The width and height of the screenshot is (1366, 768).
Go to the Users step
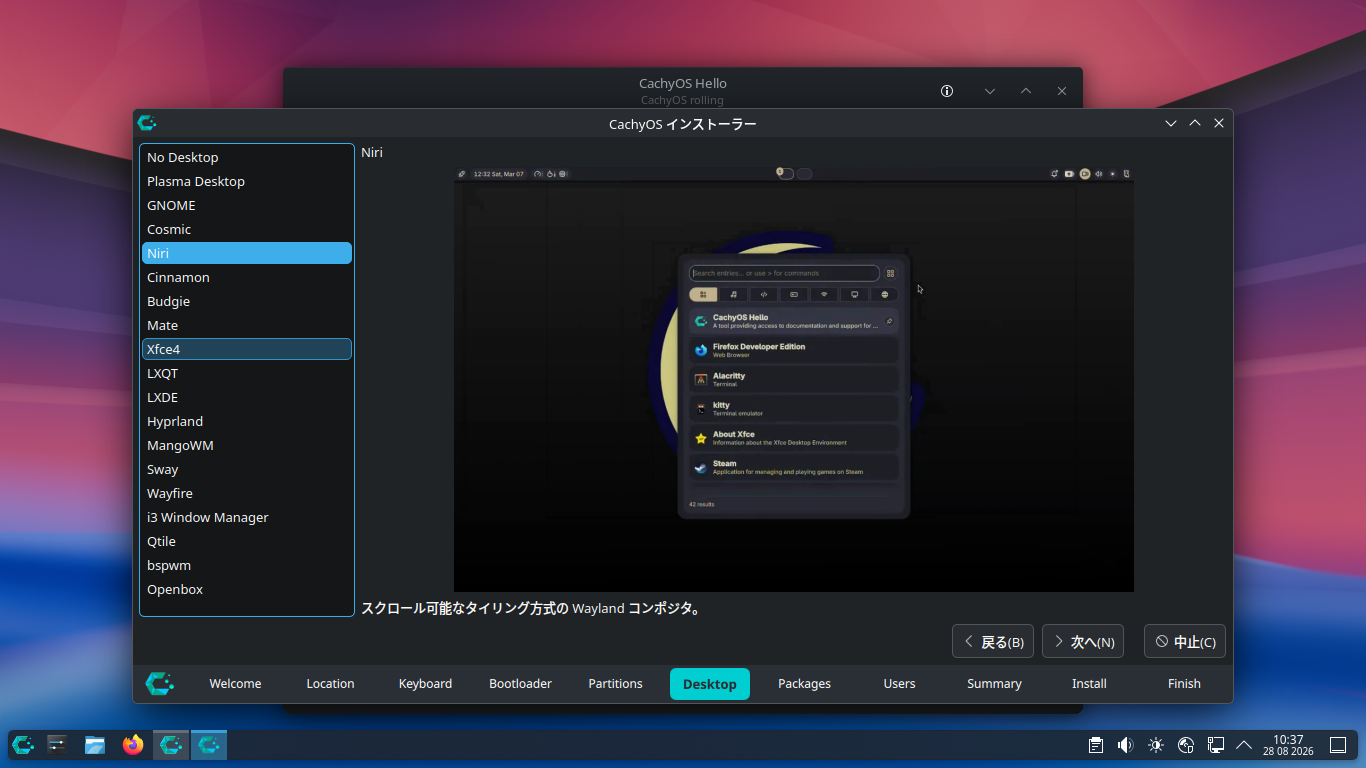[900, 684]
